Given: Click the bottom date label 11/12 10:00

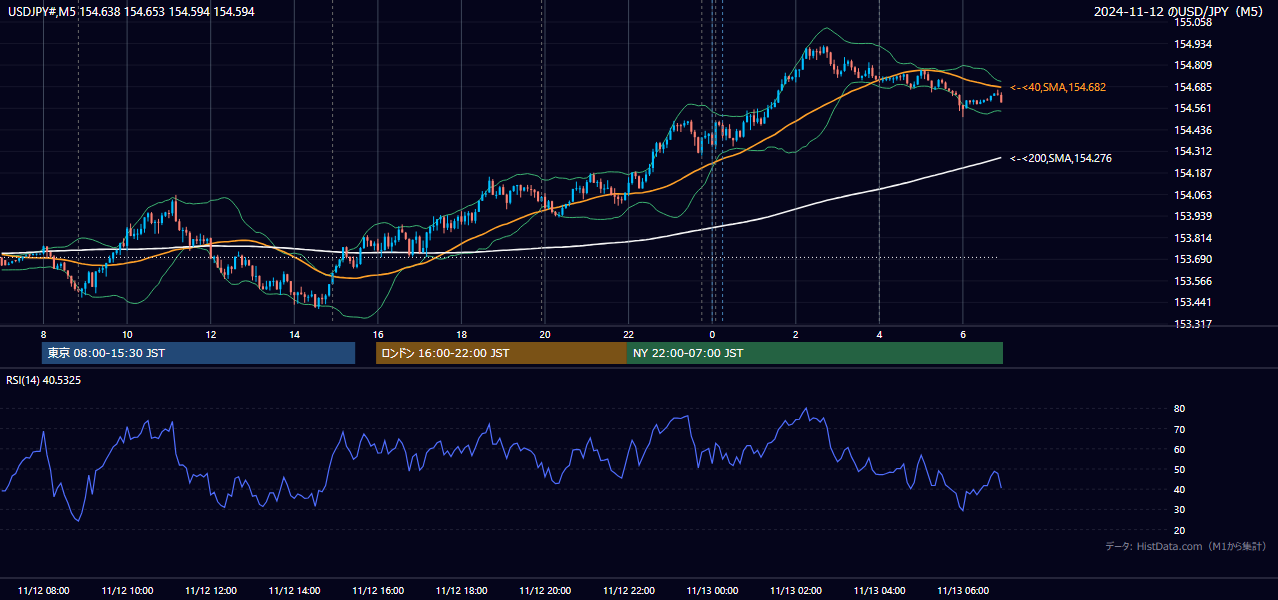Looking at the screenshot, I should [x=127, y=591].
